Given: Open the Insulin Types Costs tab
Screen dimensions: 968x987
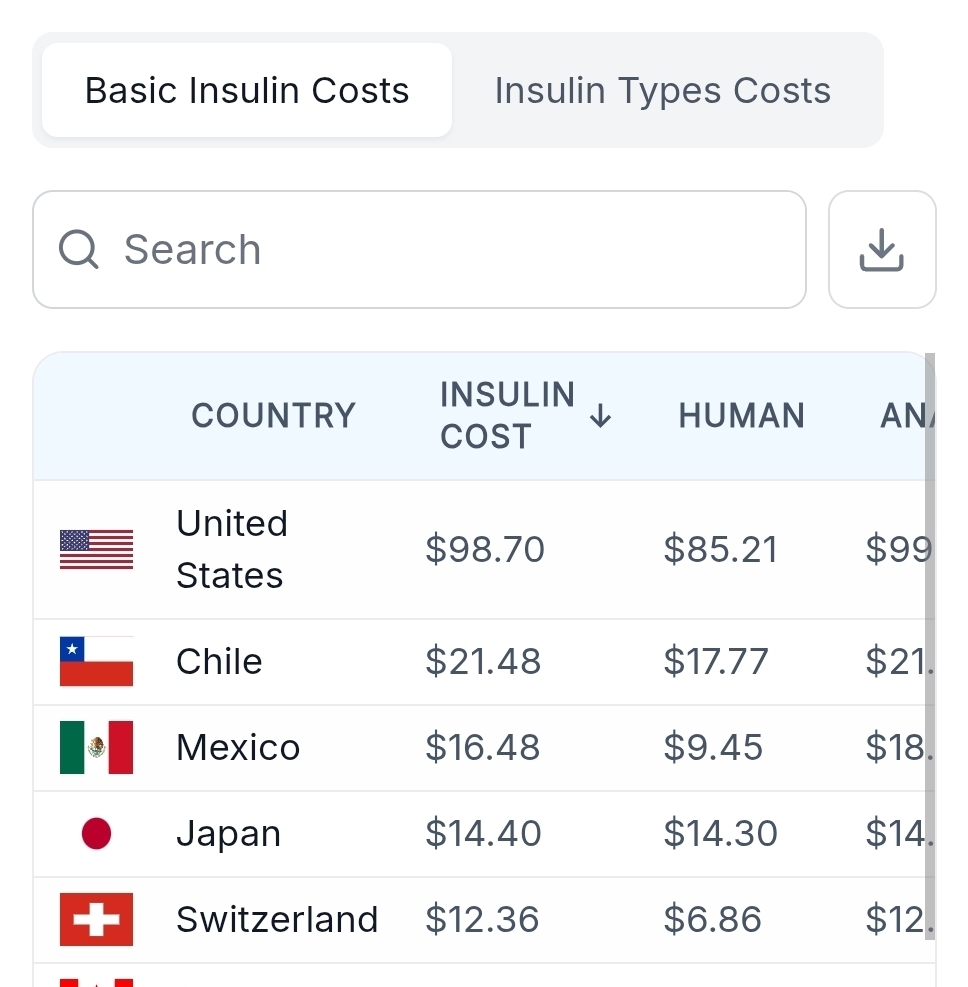Looking at the screenshot, I should click(x=662, y=90).
